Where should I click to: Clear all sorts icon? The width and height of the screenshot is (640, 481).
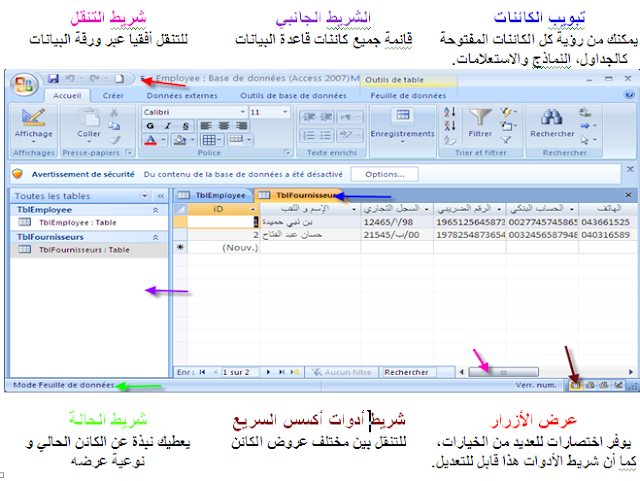pos(450,140)
